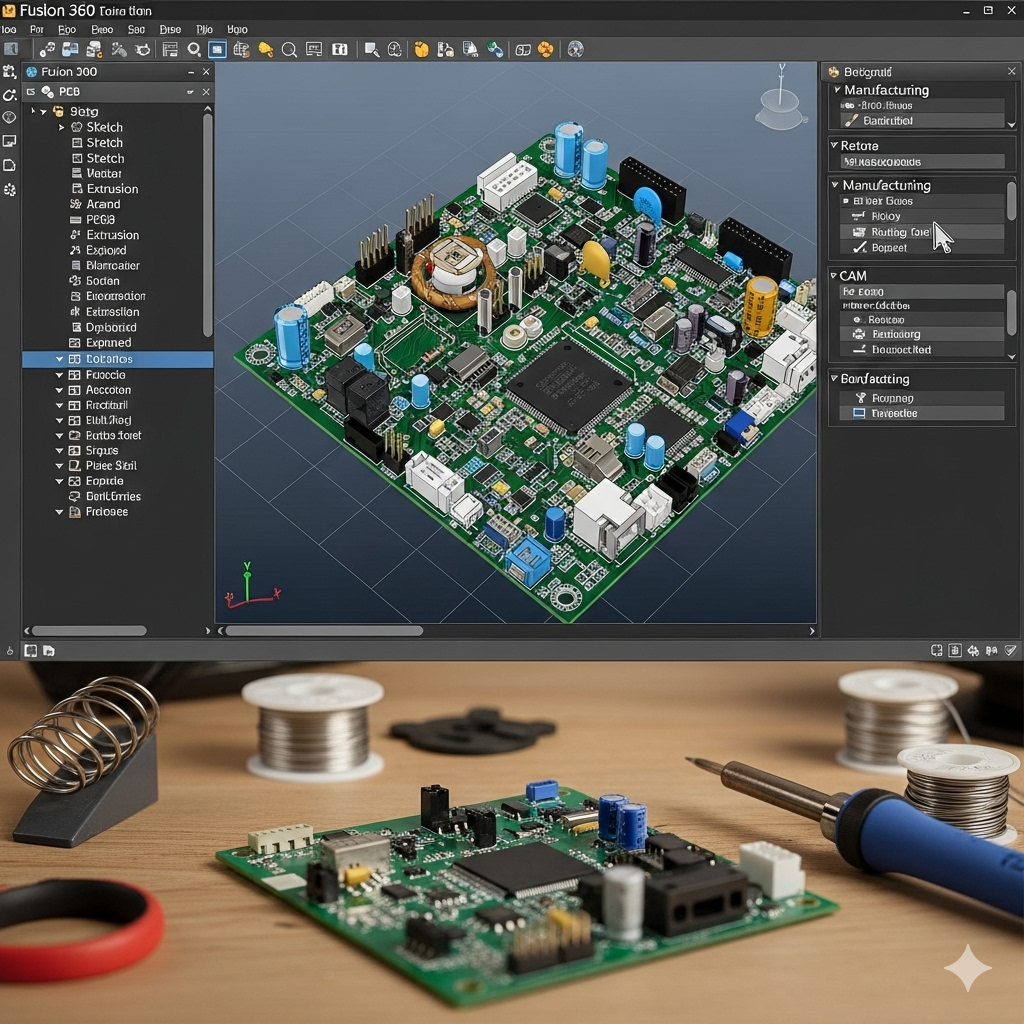Expand the first Sketch node arrow
This screenshot has width=1024, height=1024.
(61, 127)
